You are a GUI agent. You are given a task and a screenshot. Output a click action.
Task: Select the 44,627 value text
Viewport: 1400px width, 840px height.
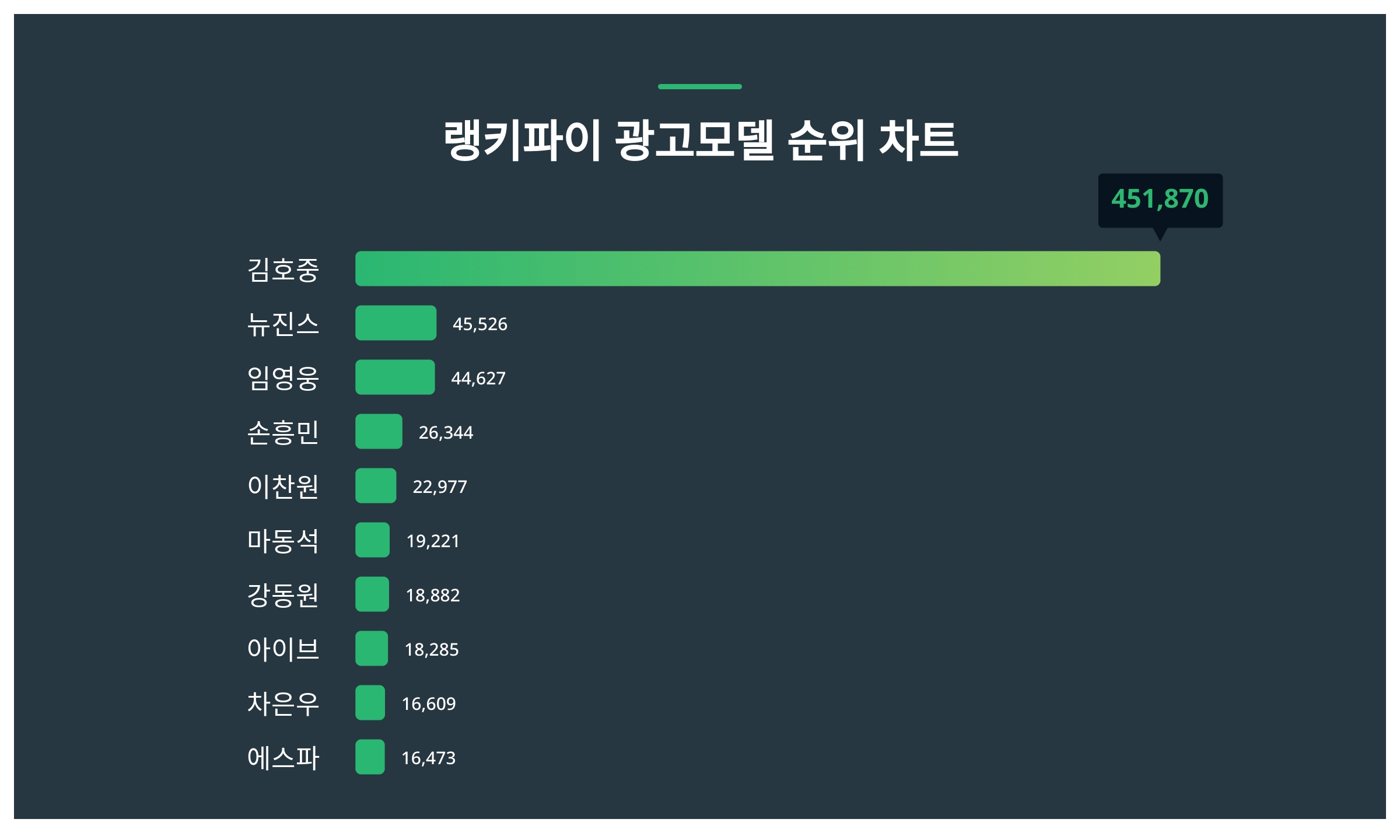478,379
